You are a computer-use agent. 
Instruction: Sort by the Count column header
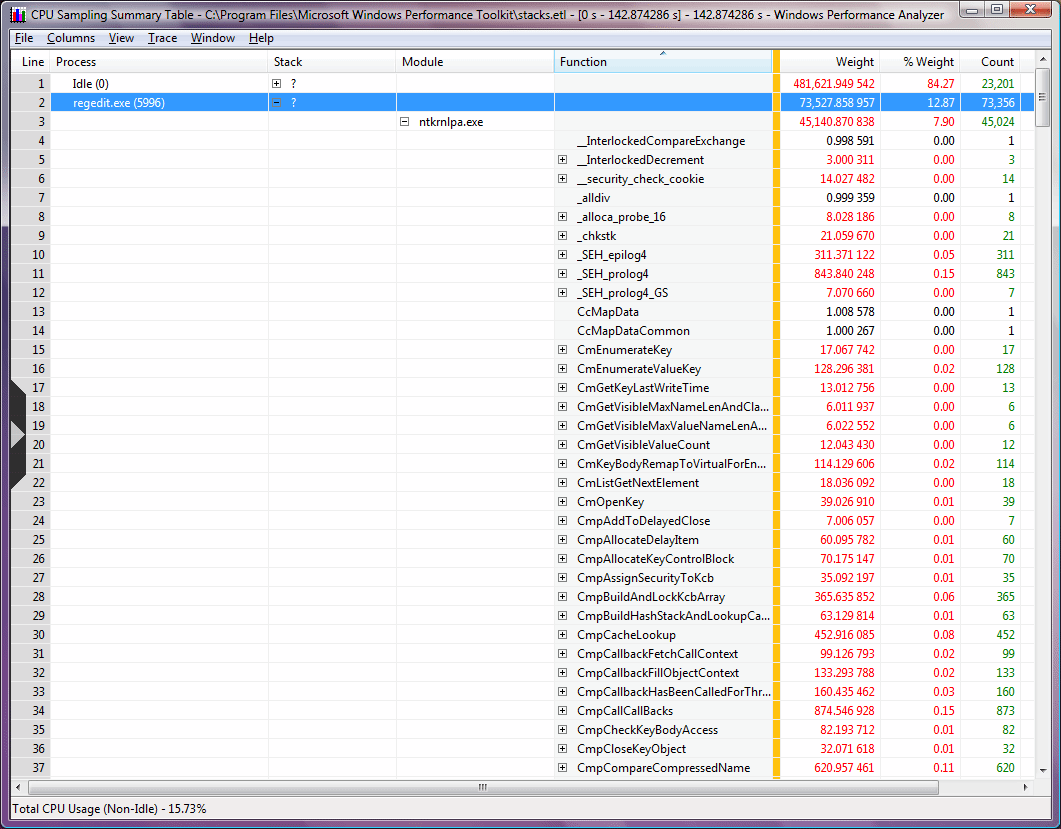click(x=990, y=62)
